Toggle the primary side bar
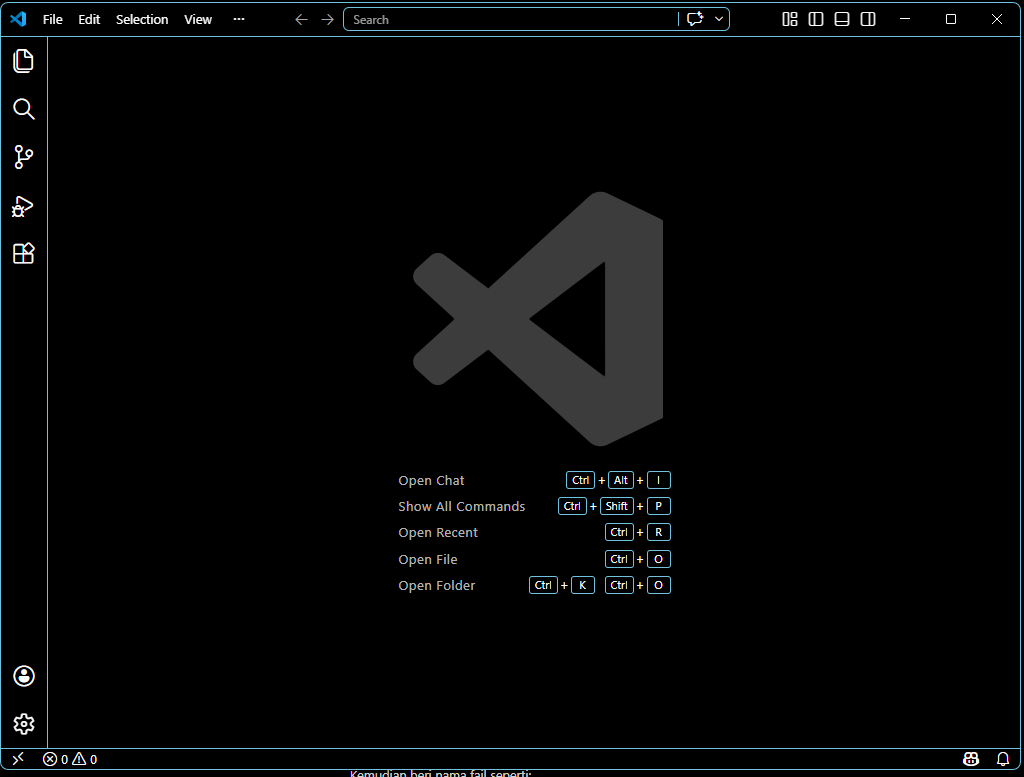Image resolution: width=1024 pixels, height=777 pixels. [x=816, y=19]
